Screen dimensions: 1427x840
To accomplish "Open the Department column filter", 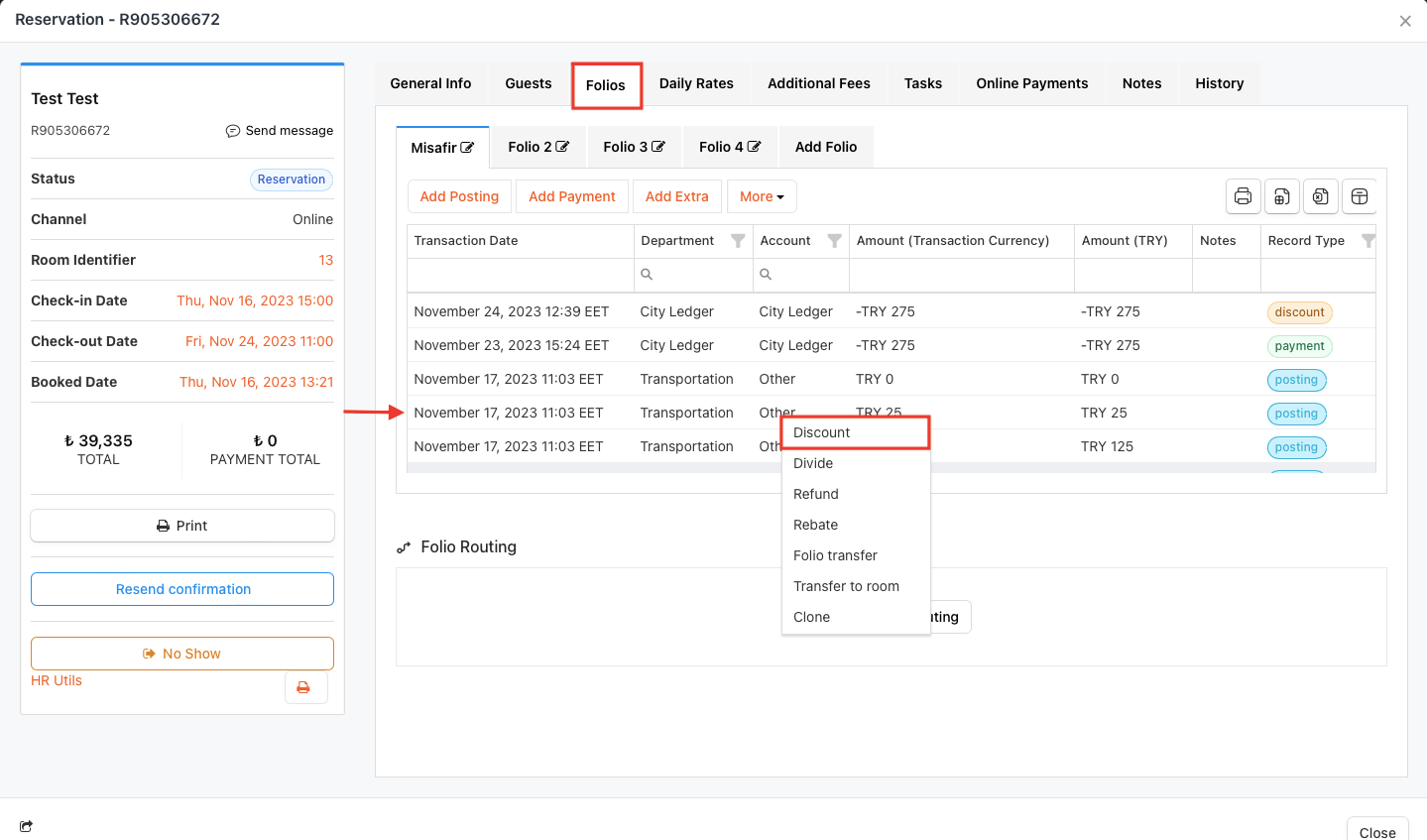I will 738,241.
